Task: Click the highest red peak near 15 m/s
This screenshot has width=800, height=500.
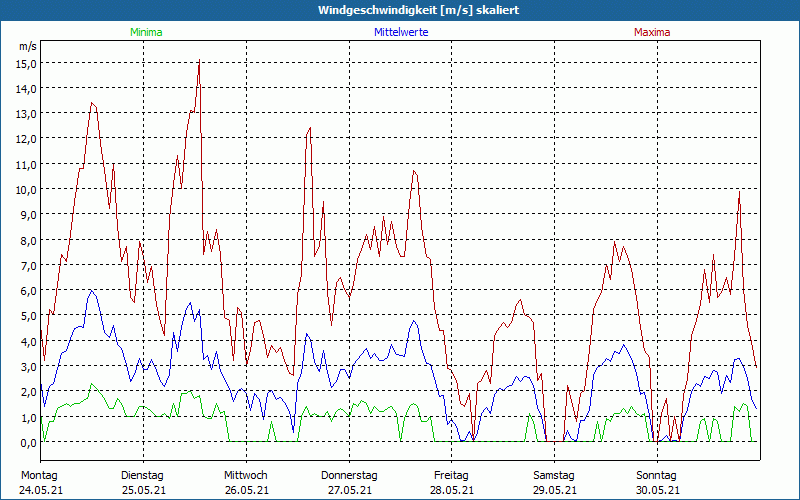Action: (200, 62)
